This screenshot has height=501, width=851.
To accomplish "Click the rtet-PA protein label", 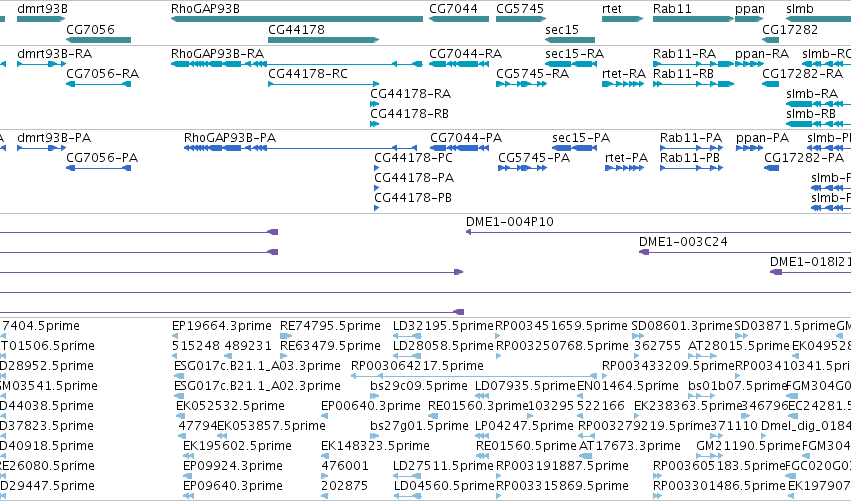I will [x=626, y=158].
